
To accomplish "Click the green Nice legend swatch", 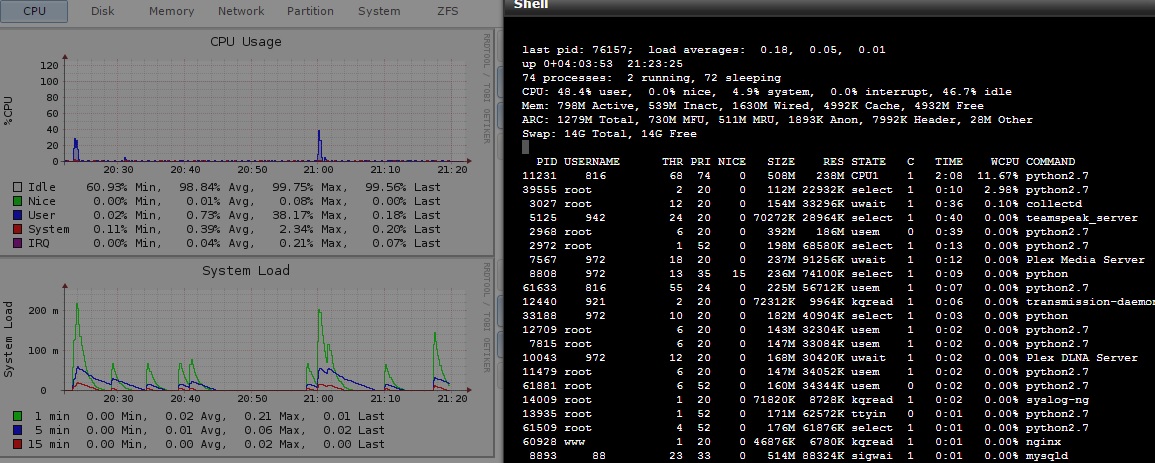I will [x=18, y=201].
